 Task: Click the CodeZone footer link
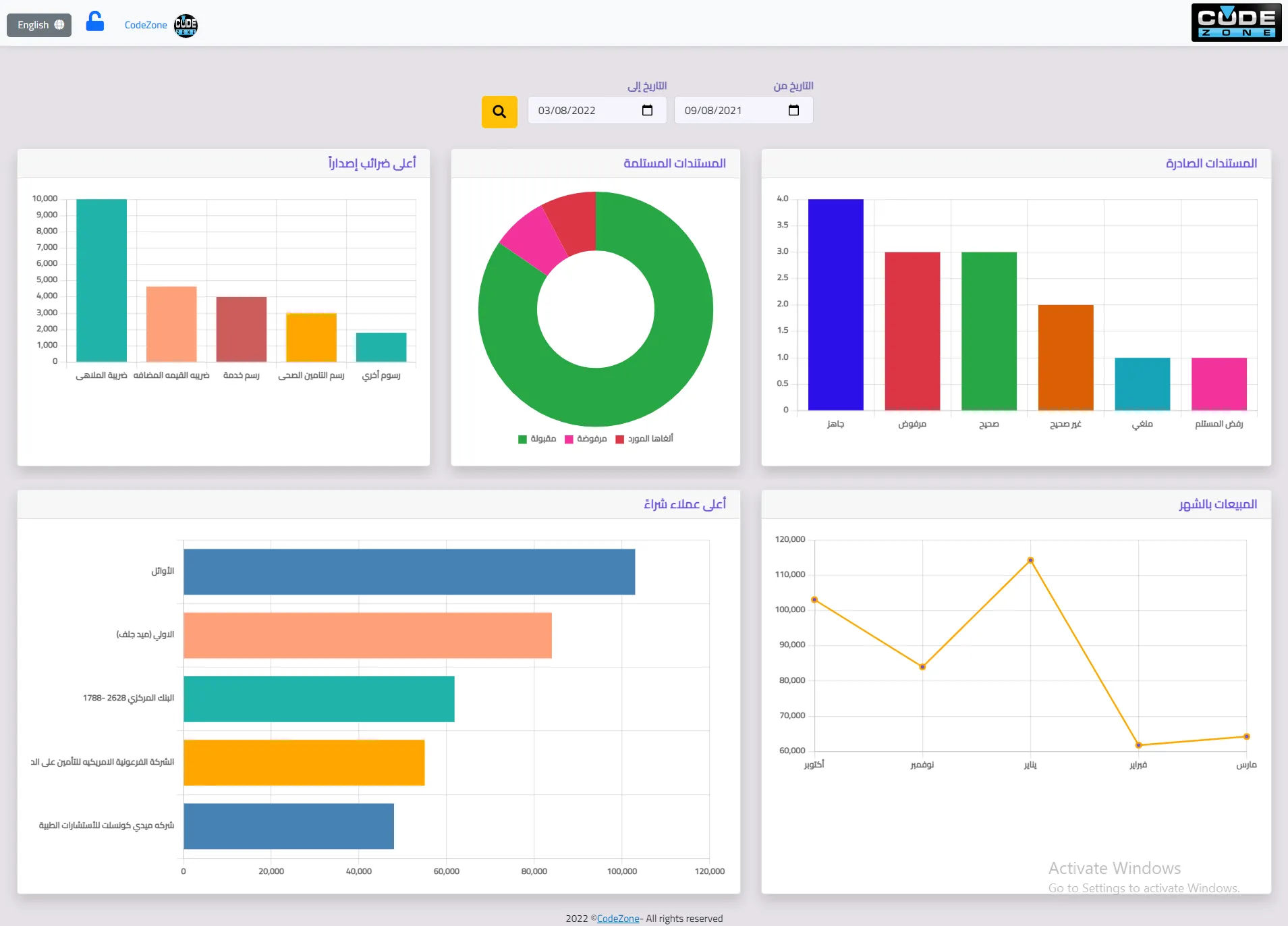pyautogui.click(x=617, y=919)
